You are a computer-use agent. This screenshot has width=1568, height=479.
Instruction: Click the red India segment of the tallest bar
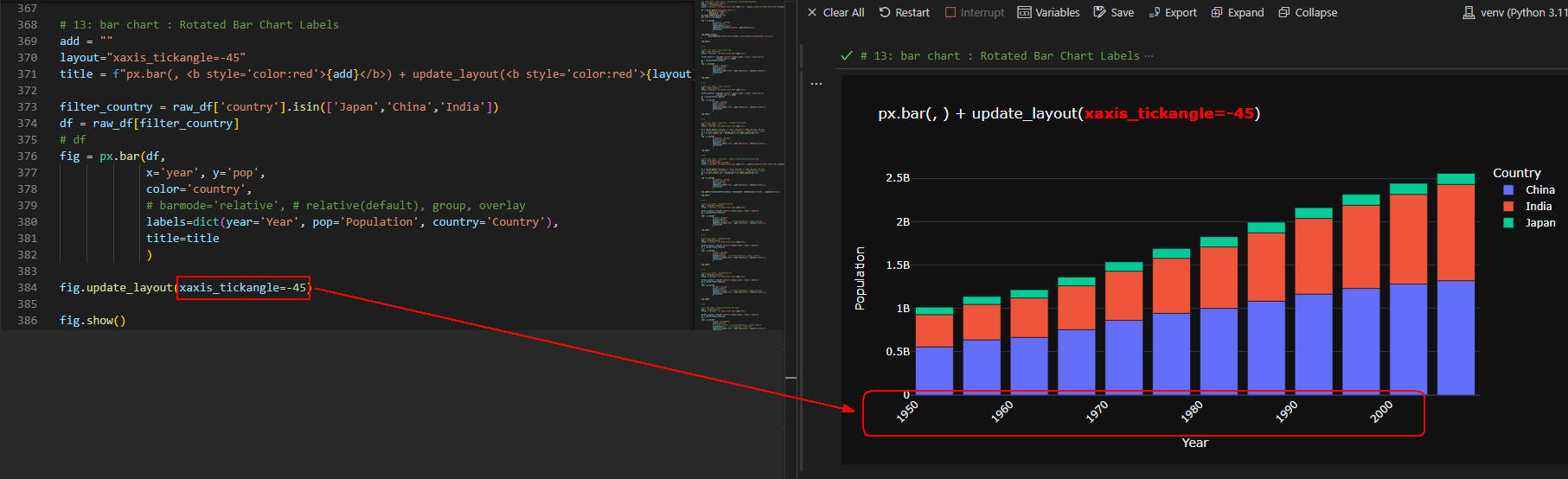(1456, 233)
